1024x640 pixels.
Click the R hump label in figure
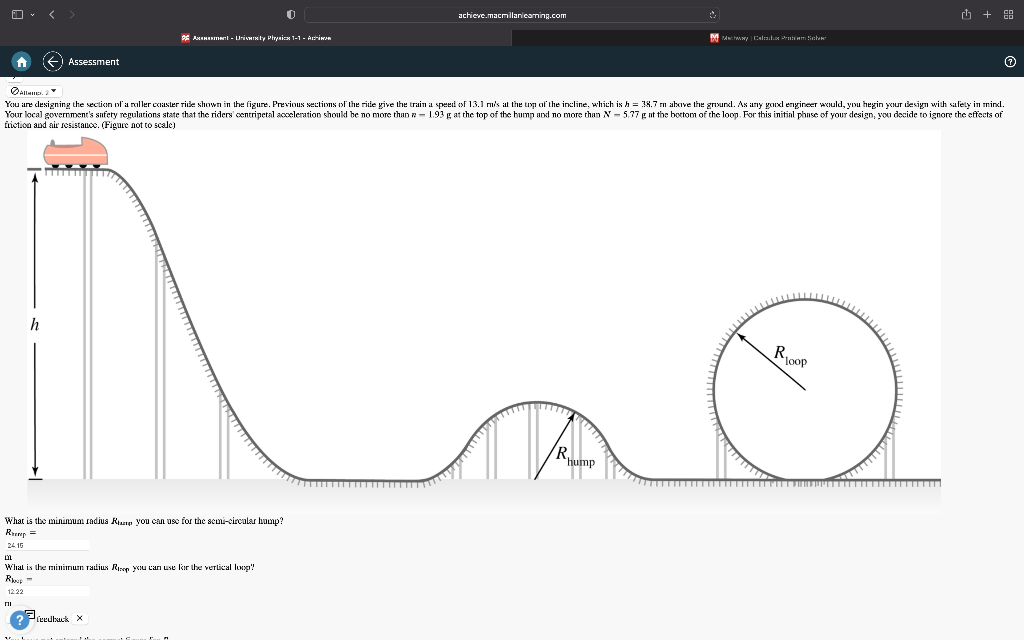click(x=575, y=456)
